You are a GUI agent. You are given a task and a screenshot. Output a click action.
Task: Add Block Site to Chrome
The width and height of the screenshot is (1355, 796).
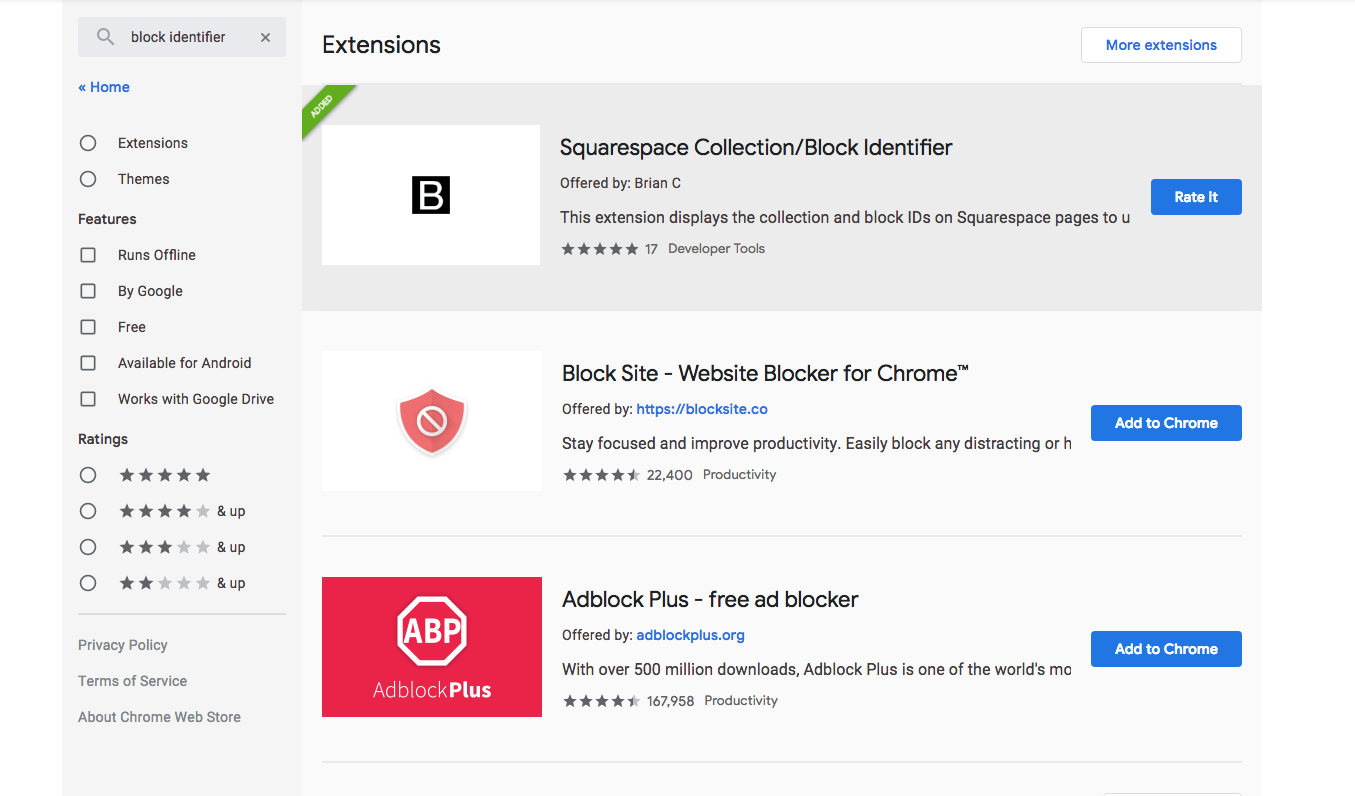[x=1166, y=422]
